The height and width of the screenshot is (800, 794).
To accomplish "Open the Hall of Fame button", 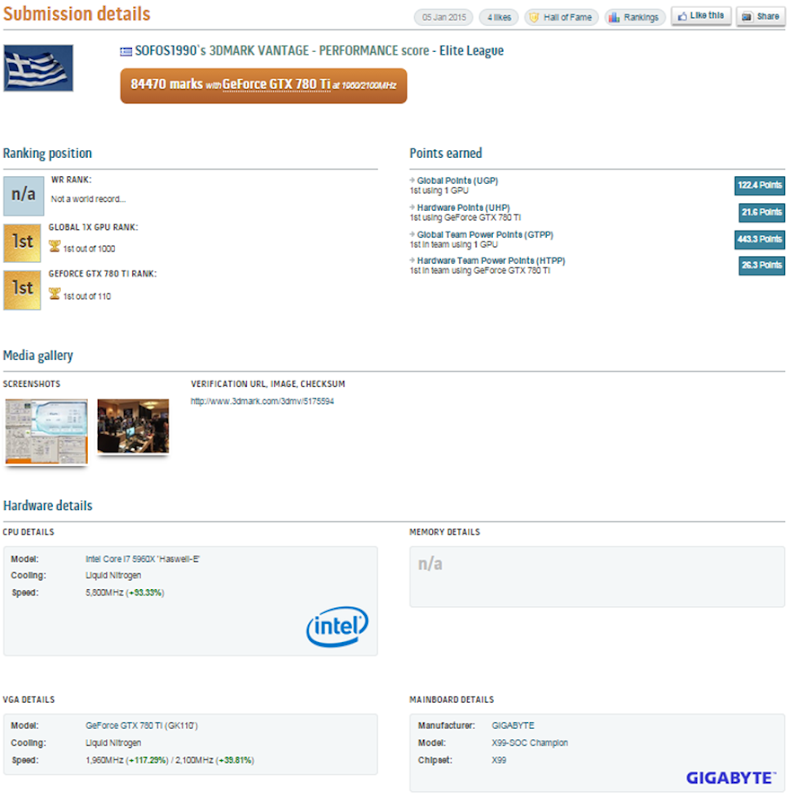I will 561,17.
